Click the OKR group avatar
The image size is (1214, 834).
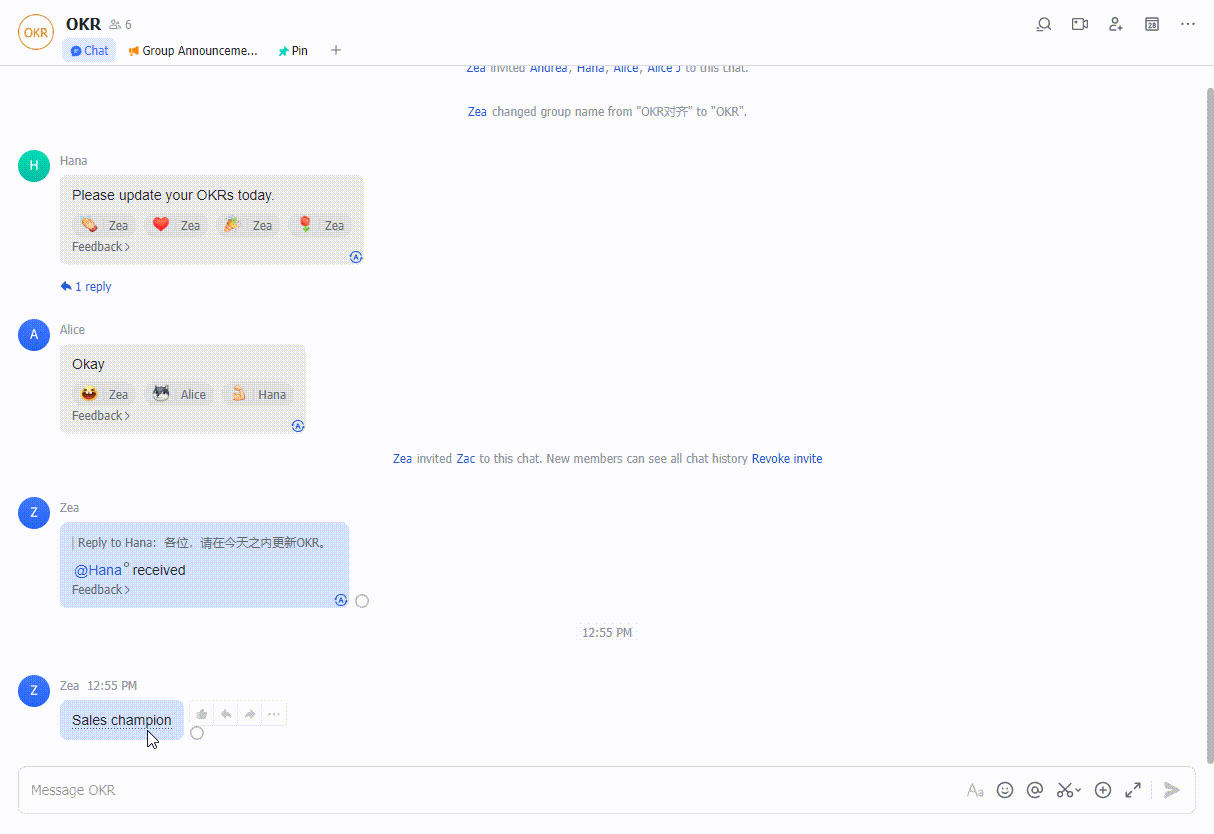pos(36,32)
